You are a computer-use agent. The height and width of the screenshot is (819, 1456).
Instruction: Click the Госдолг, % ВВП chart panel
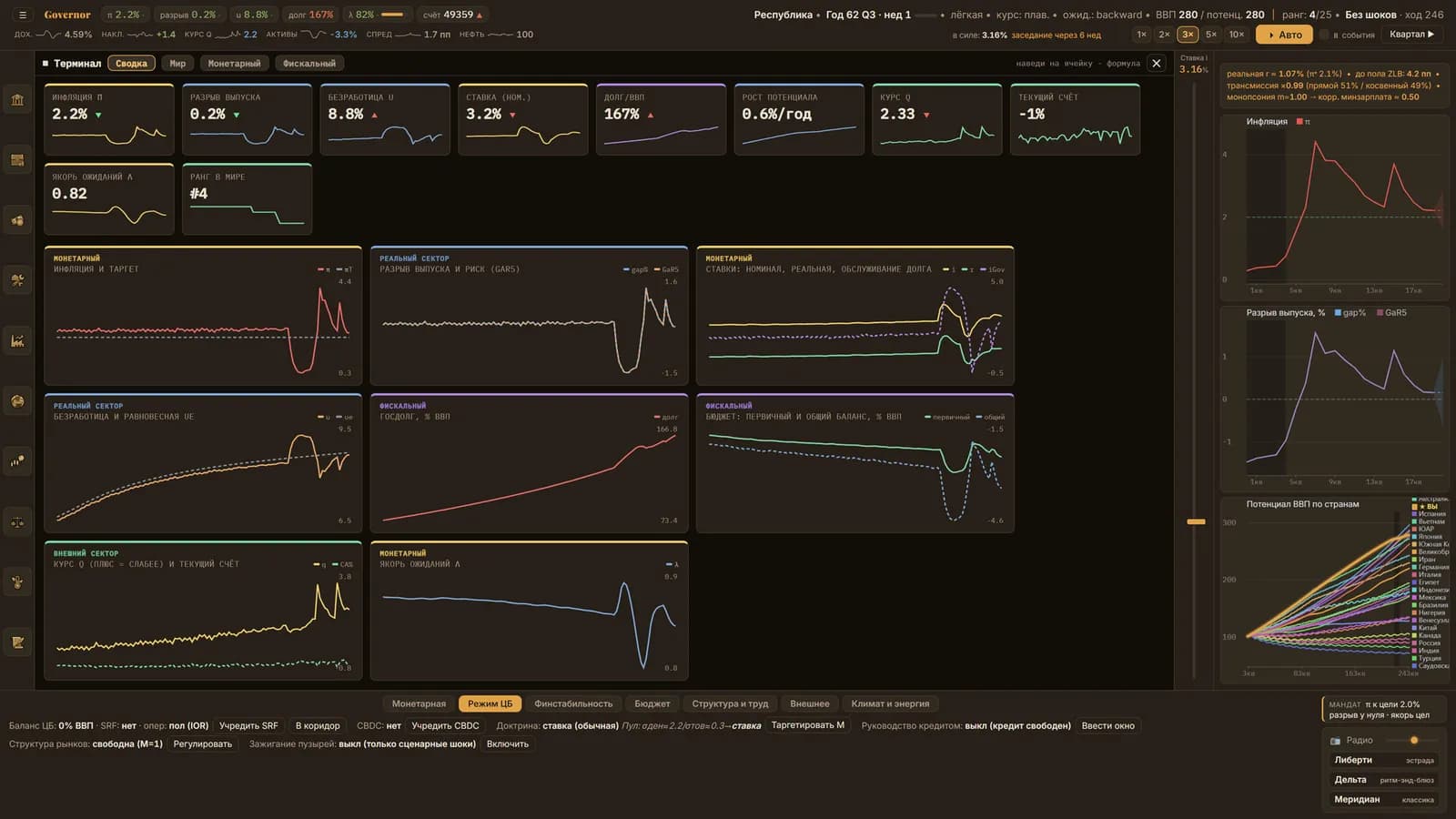point(529,463)
